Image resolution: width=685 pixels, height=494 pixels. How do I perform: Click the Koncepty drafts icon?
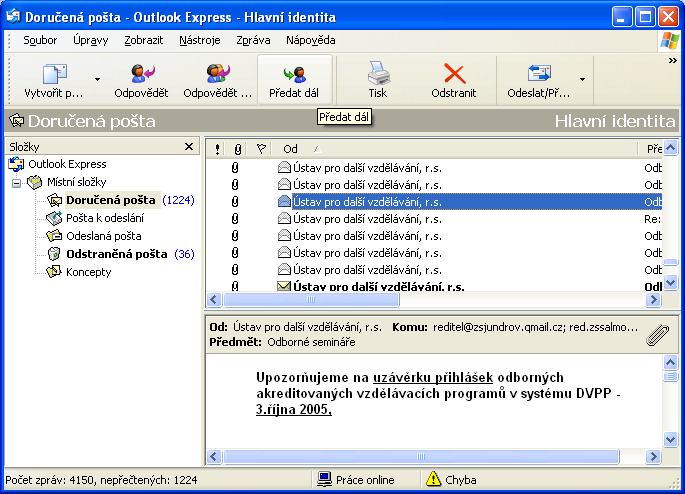pos(54,272)
